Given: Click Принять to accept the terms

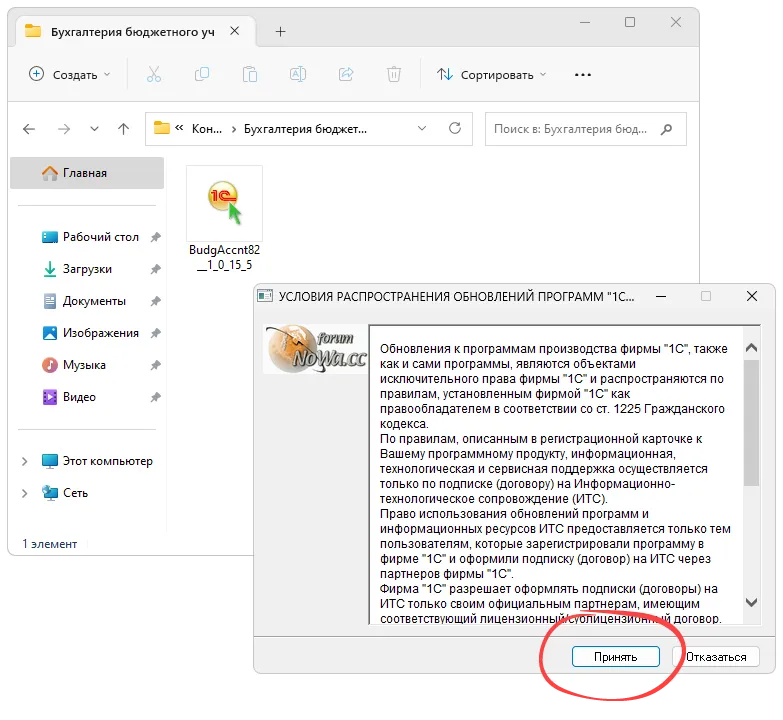Looking at the screenshot, I should point(615,657).
